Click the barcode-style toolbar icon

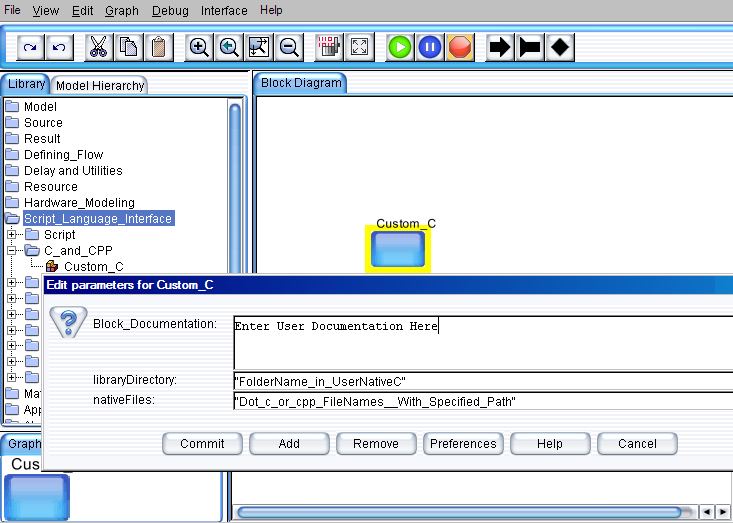pyautogui.click(x=329, y=47)
